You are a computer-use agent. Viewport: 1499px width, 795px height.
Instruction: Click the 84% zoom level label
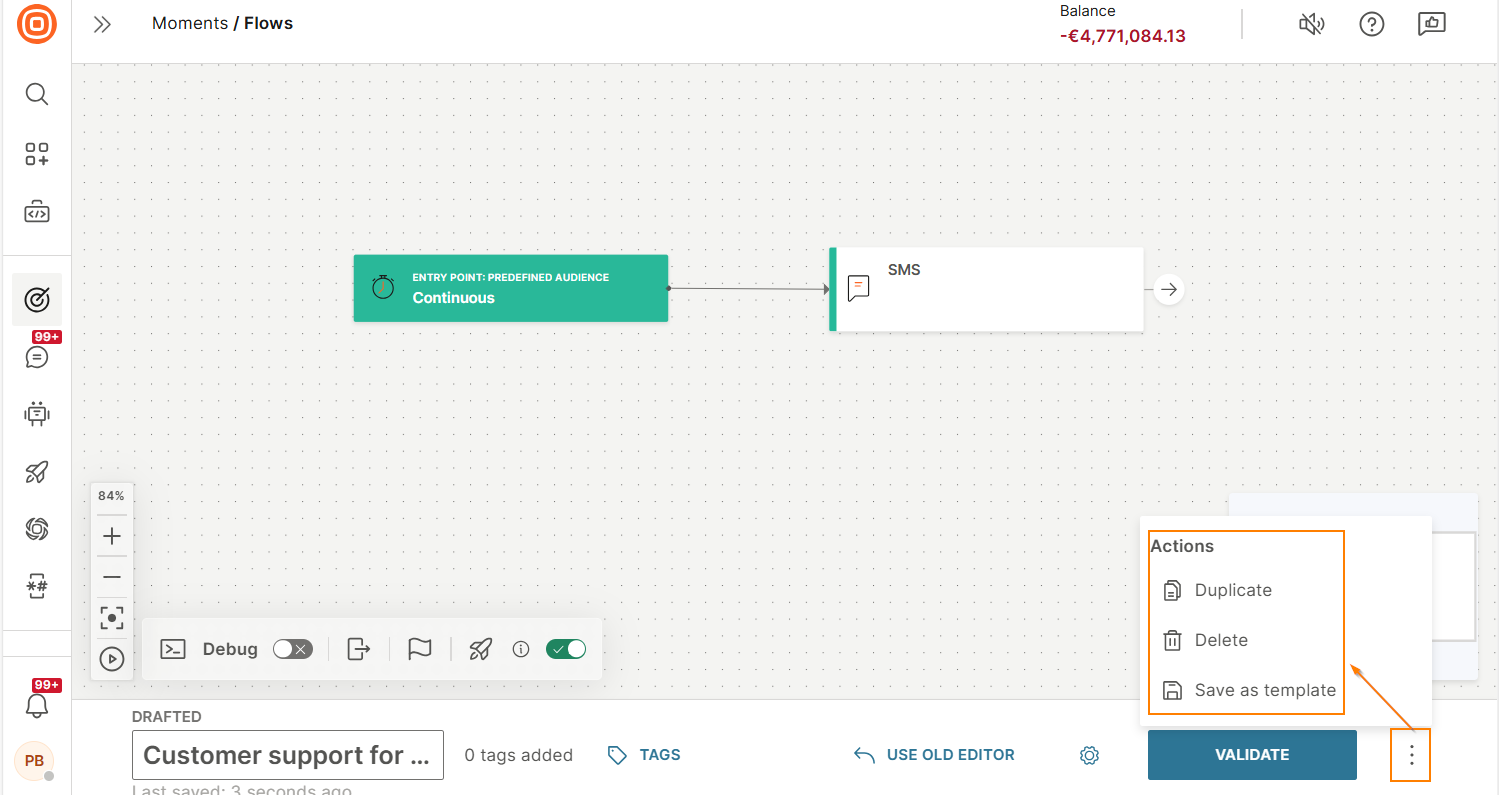(x=112, y=496)
